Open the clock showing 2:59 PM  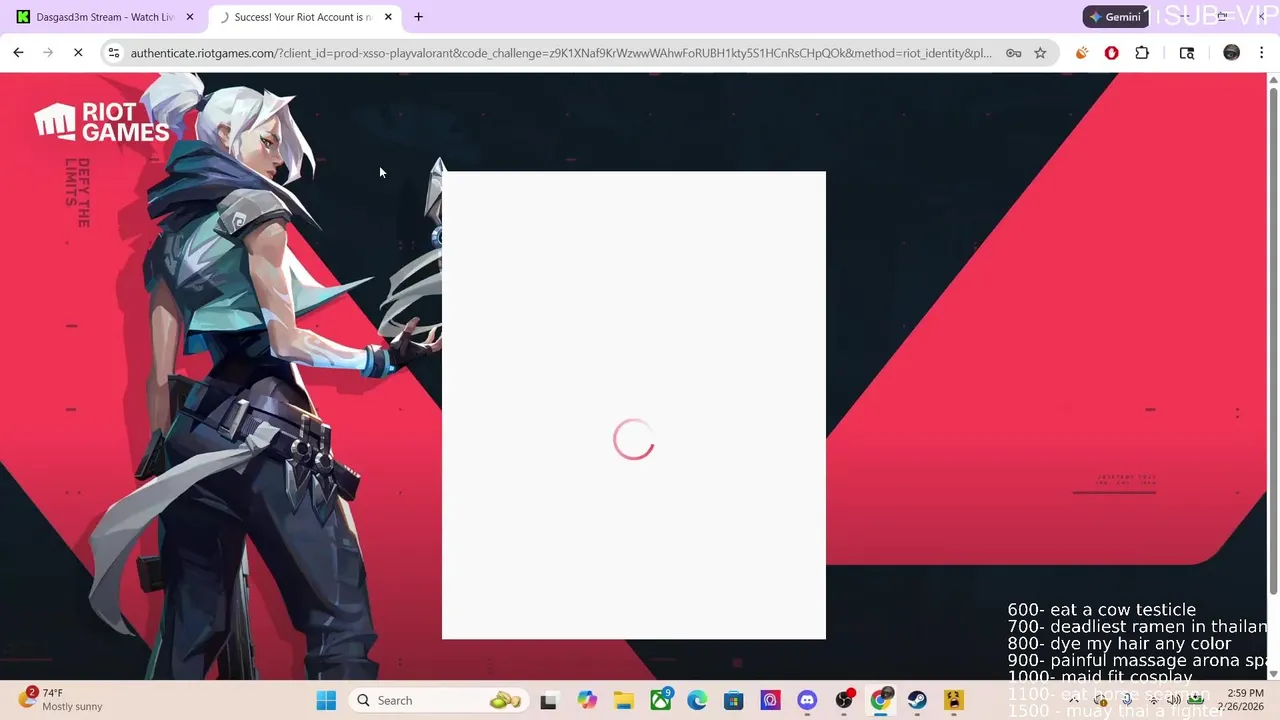[1240, 700]
